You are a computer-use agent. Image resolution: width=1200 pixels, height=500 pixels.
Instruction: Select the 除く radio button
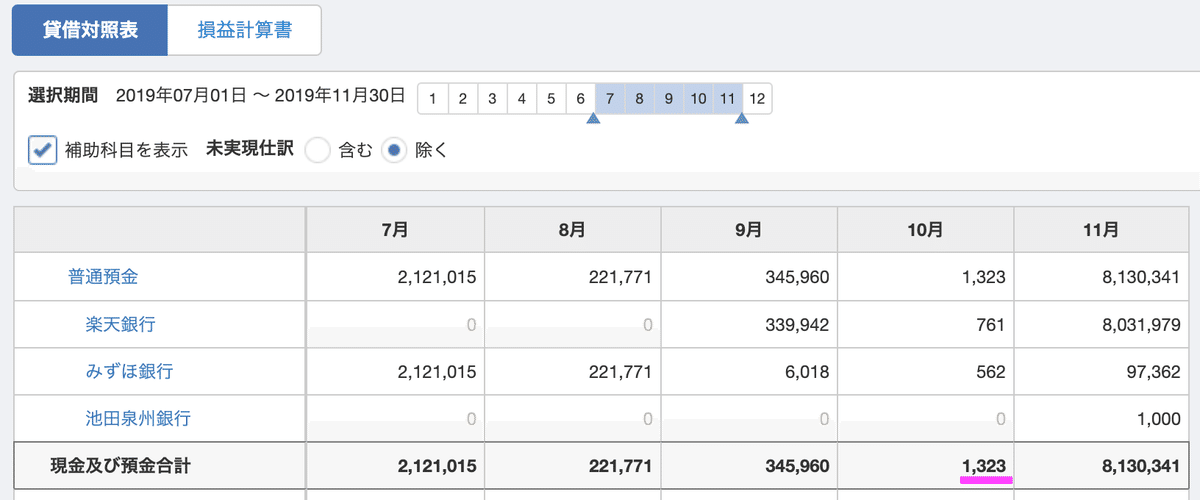click(x=395, y=151)
